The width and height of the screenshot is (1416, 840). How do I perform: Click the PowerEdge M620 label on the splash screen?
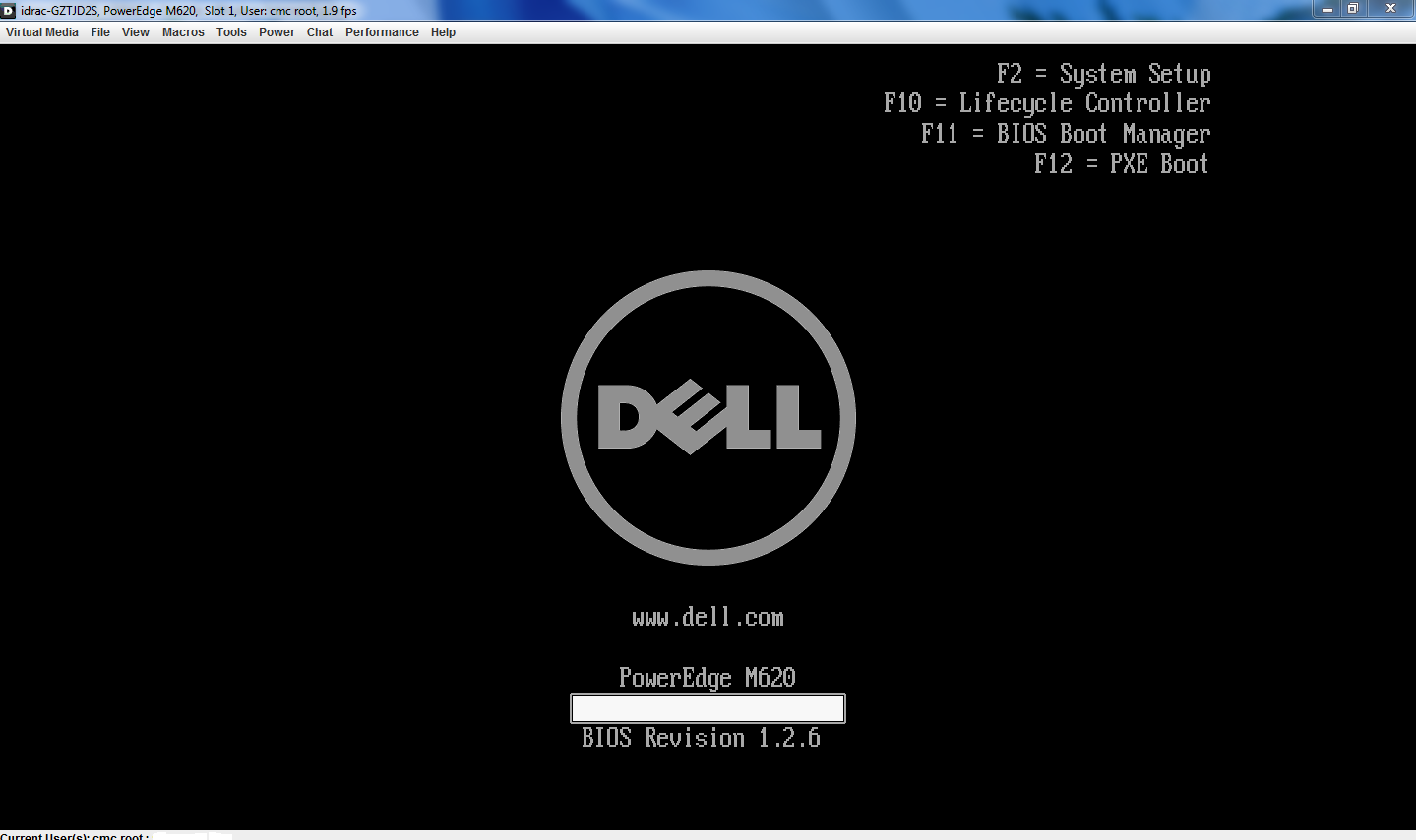(x=708, y=678)
